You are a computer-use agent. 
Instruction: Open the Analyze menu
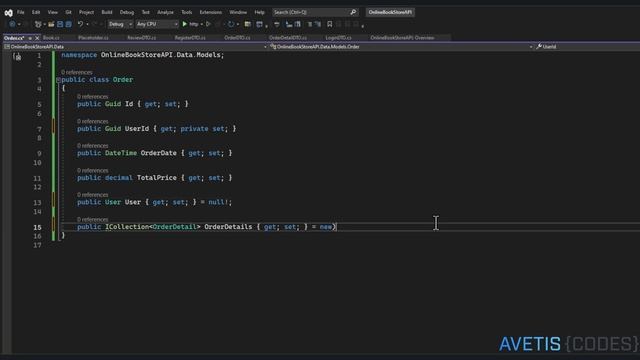tap(165, 12)
